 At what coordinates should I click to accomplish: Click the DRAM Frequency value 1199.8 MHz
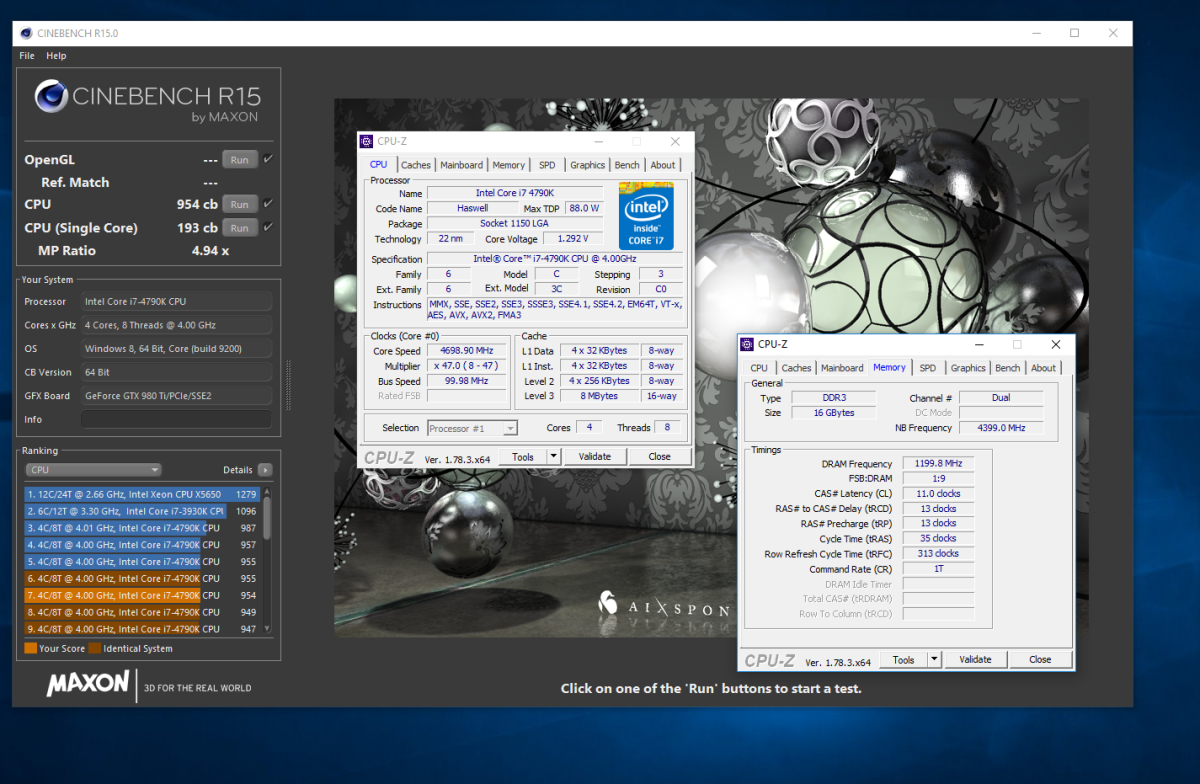pos(938,463)
